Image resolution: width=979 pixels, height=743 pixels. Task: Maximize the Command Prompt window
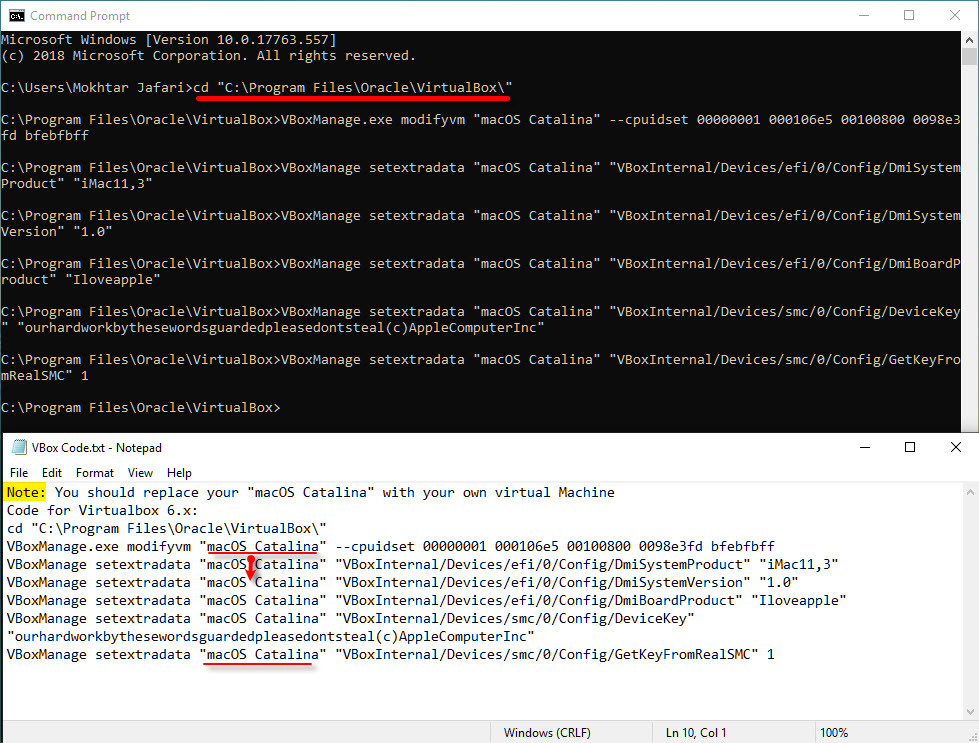[x=909, y=16]
